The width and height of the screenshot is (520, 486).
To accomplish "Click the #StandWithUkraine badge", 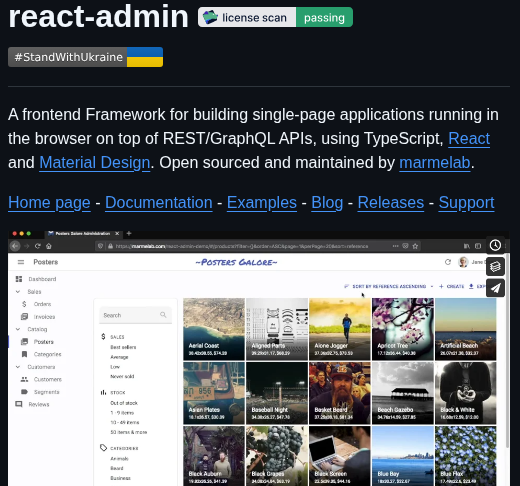I will [x=85, y=57].
